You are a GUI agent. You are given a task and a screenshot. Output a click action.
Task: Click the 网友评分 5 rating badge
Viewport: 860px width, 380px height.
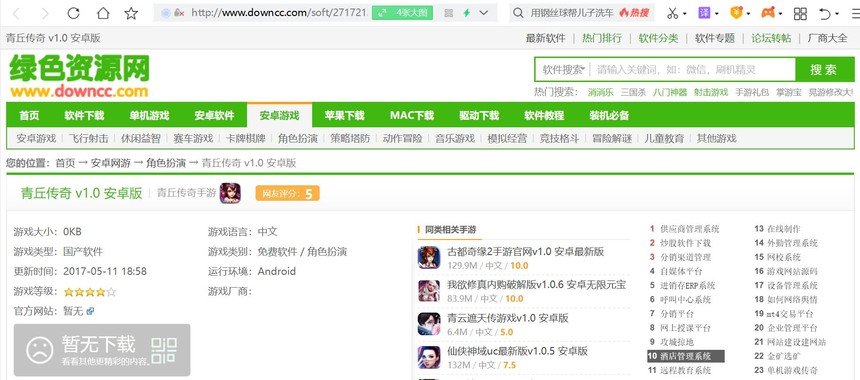(287, 193)
